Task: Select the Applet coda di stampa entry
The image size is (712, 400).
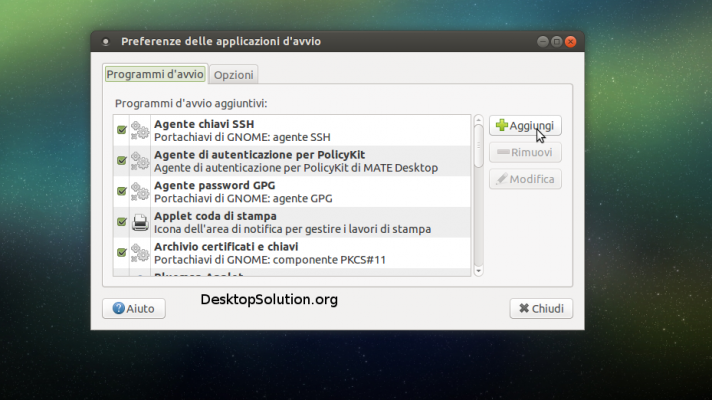Action: [x=292, y=222]
